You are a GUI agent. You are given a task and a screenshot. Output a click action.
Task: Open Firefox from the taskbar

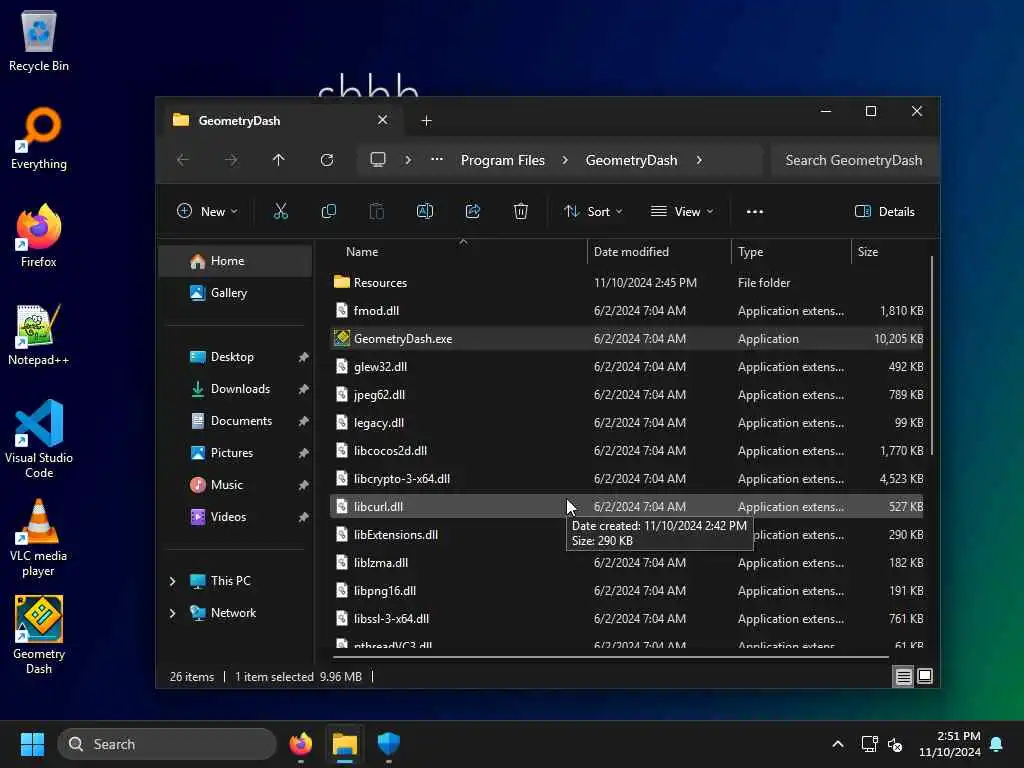coord(300,744)
